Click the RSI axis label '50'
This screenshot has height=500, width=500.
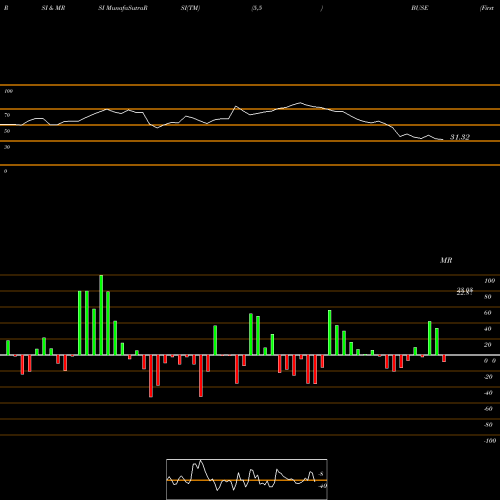(7, 131)
